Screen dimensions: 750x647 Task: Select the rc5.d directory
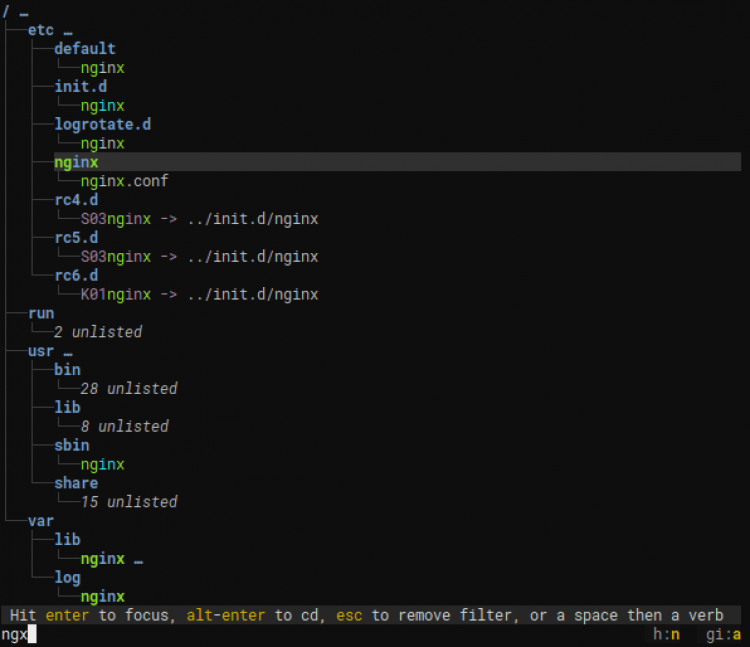[x=76, y=238]
